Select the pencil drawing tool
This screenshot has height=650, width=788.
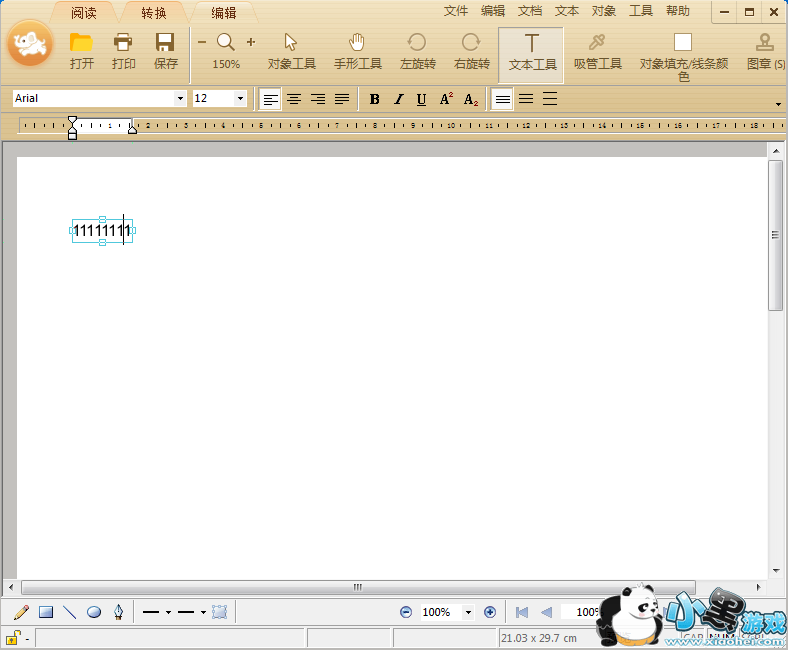[x=21, y=612]
